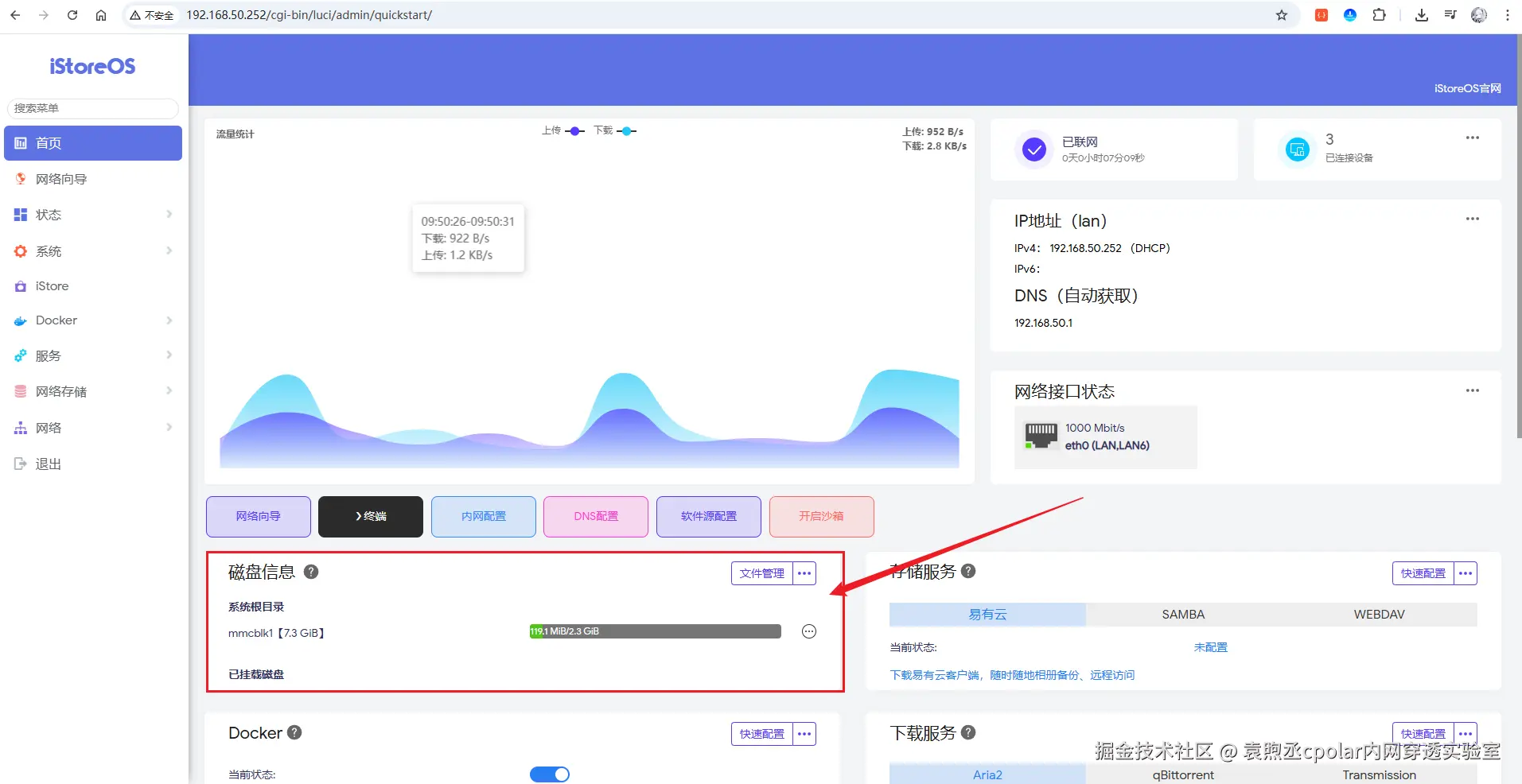The height and width of the screenshot is (784, 1522).
Task: Expand the 网络存储 sidebar menu
Action: pos(93,391)
